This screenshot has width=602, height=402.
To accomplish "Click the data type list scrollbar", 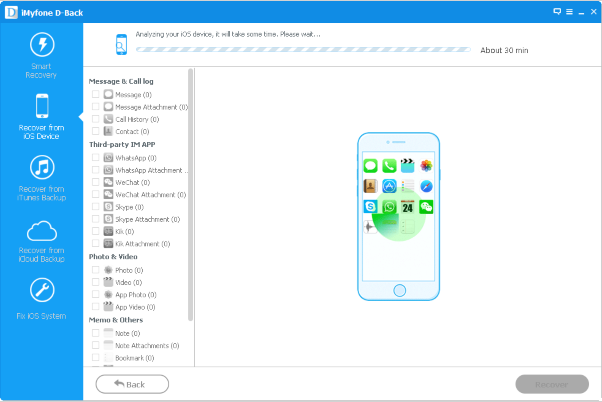I will click(x=190, y=195).
